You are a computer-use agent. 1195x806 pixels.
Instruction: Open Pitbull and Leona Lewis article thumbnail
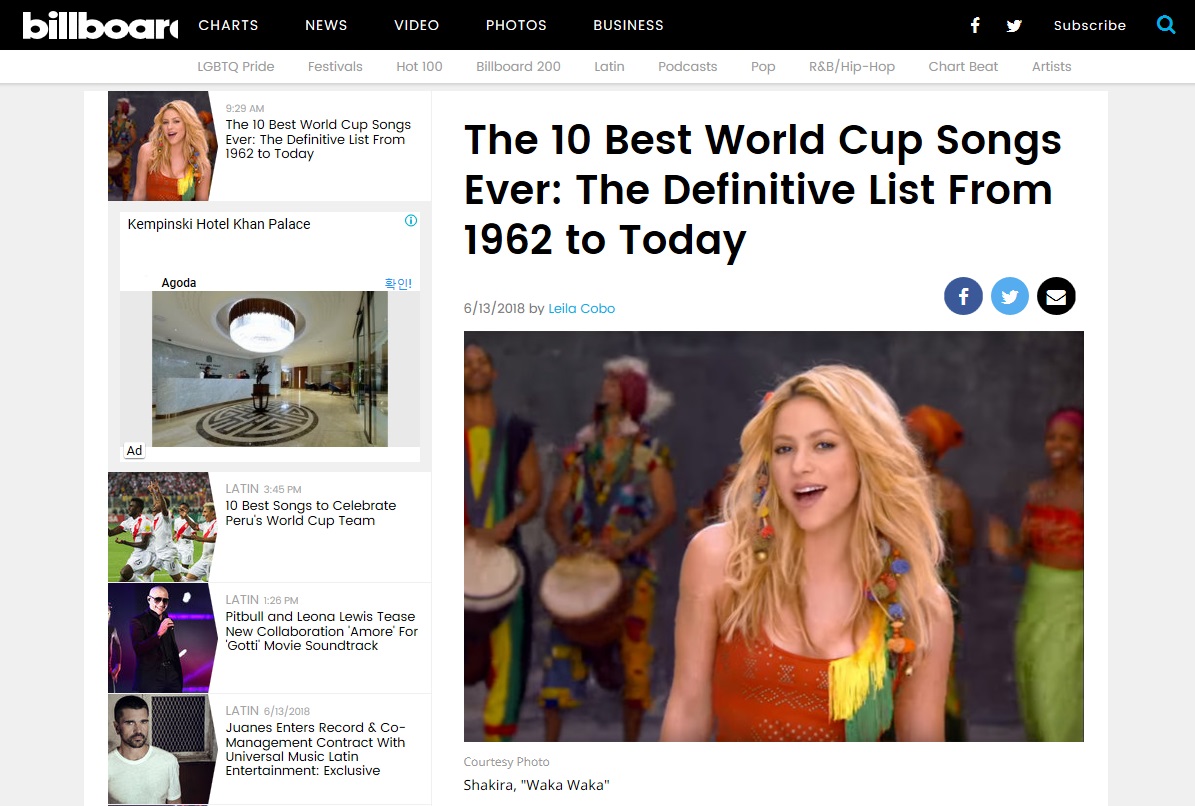tap(161, 638)
